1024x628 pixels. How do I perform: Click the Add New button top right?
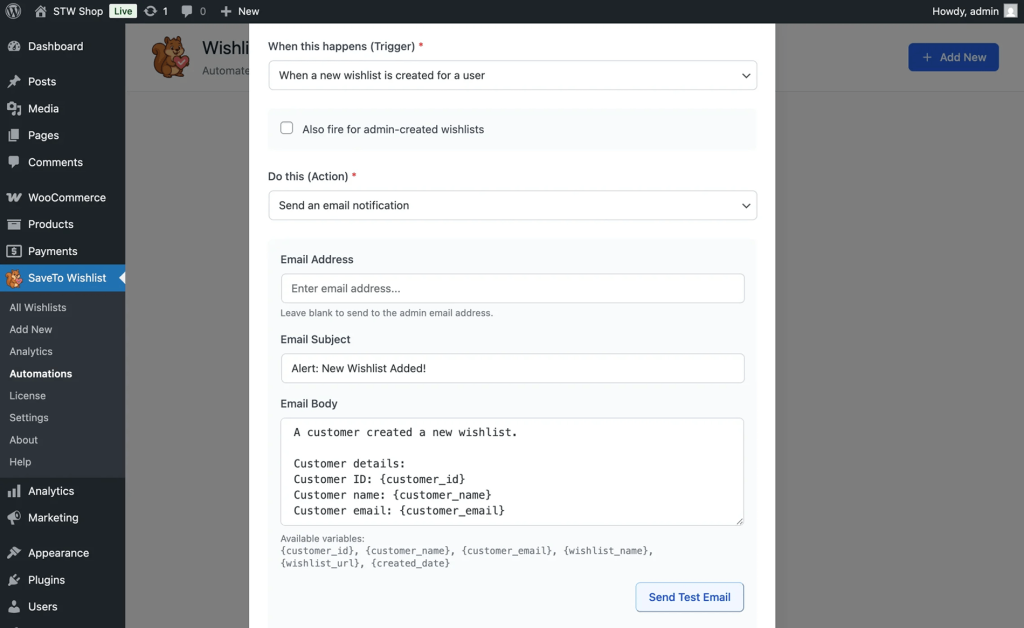click(x=953, y=57)
